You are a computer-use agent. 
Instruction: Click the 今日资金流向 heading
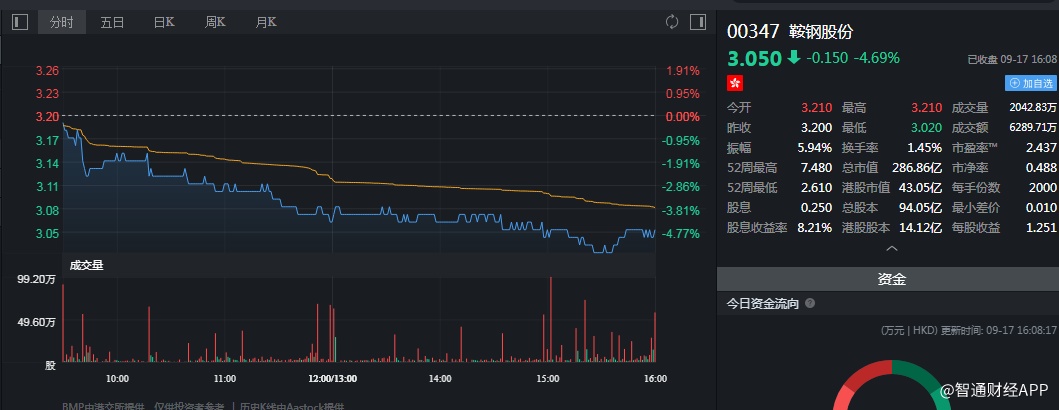tap(762, 304)
